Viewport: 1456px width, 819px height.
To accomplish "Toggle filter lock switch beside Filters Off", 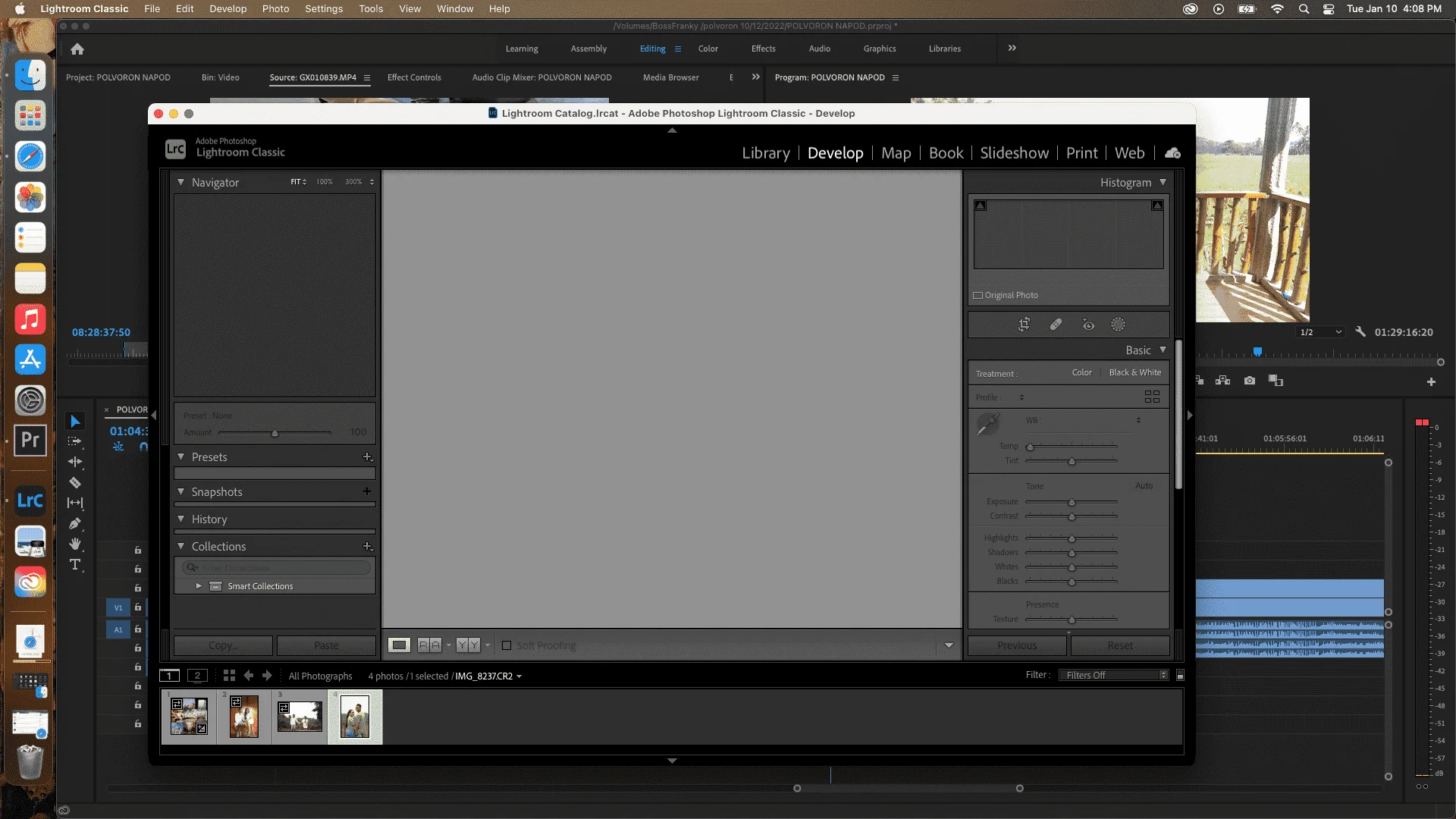I will tap(1180, 675).
